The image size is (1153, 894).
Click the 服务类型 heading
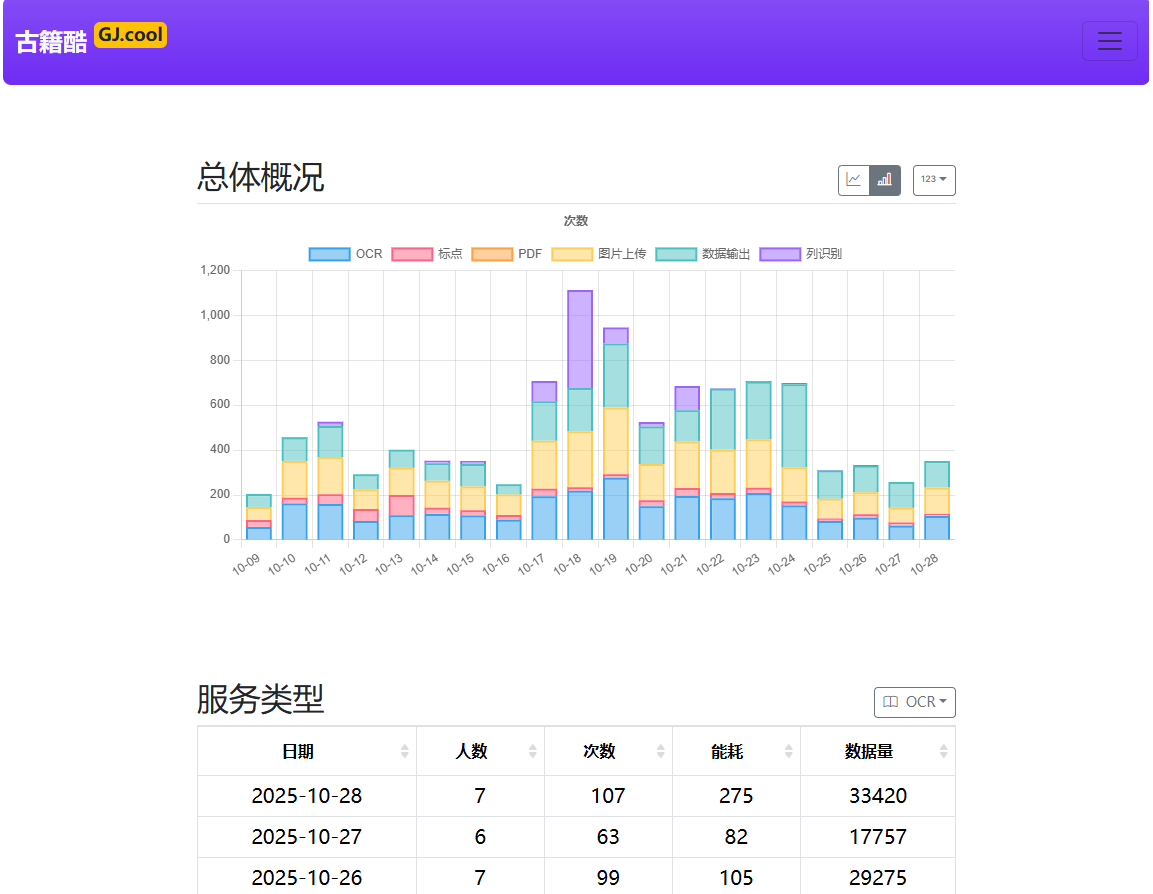[260, 699]
